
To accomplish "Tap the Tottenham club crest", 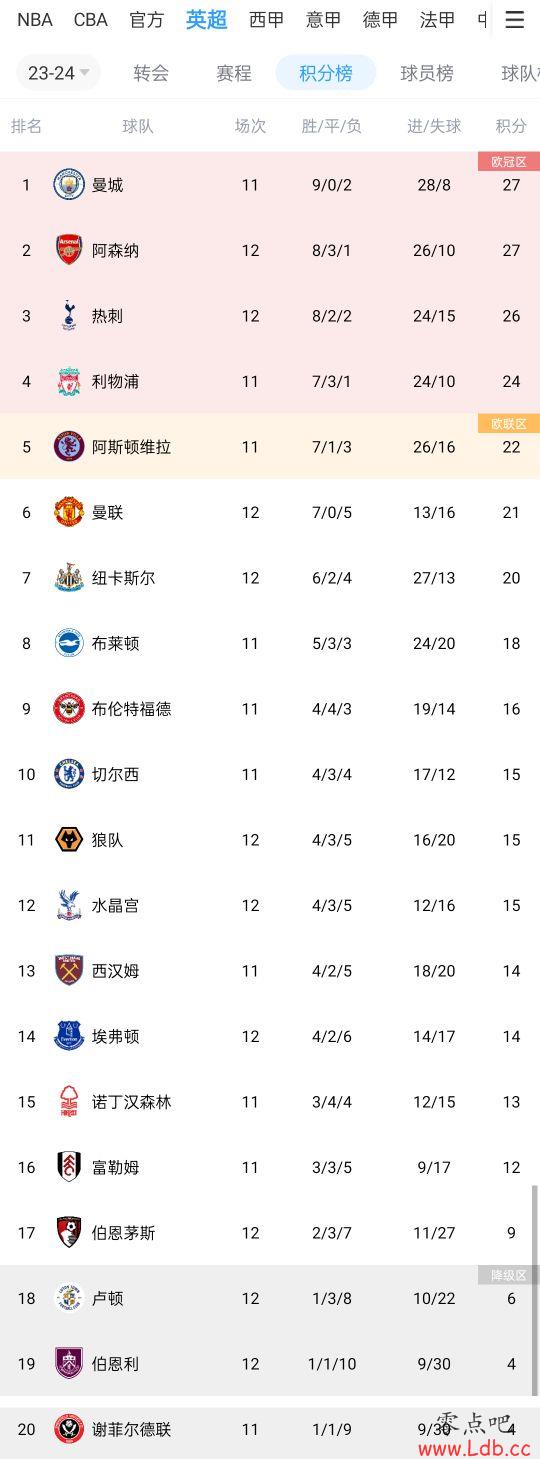I will [x=69, y=315].
